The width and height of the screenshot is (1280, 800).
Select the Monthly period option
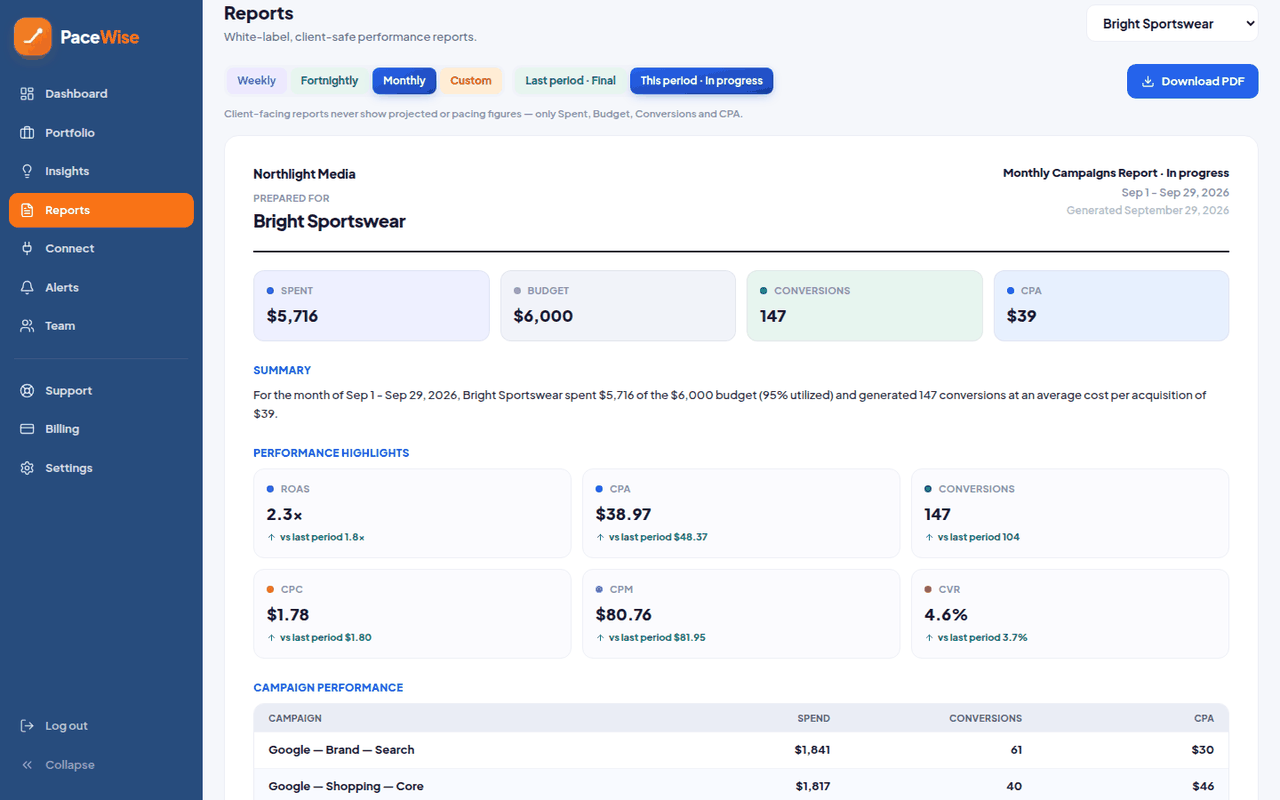[404, 81]
